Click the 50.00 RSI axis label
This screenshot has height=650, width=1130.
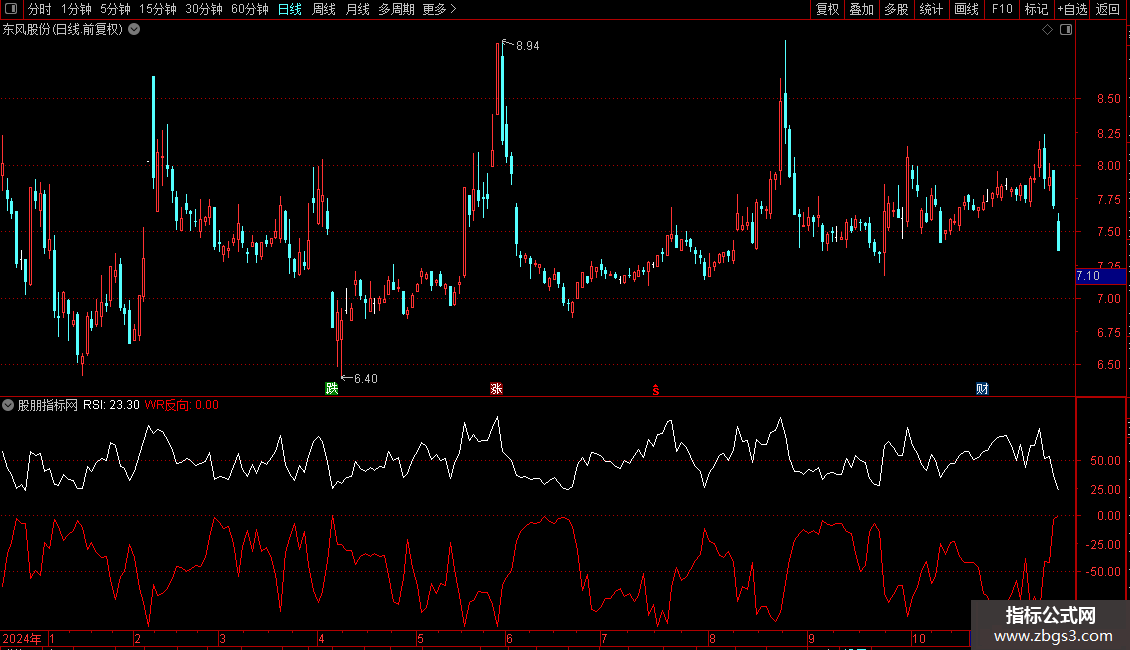[x=1105, y=460]
